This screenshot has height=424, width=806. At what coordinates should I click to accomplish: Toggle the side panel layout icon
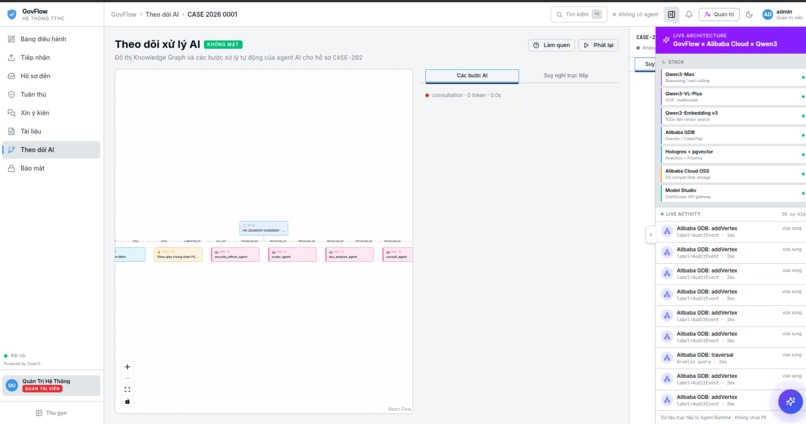[671, 14]
